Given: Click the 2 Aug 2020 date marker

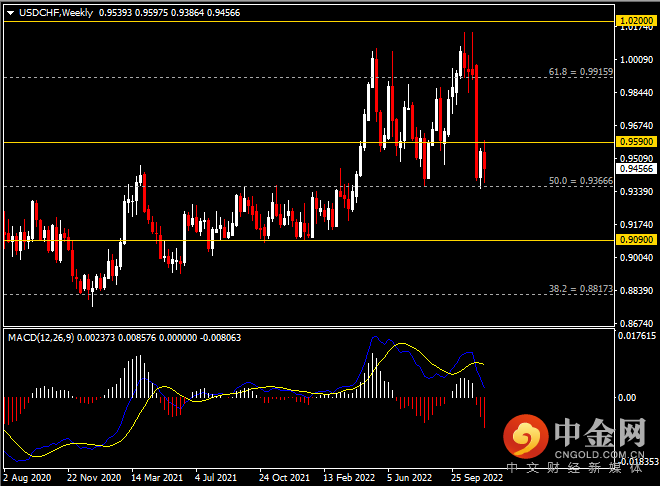Looking at the screenshot, I should [28, 477].
